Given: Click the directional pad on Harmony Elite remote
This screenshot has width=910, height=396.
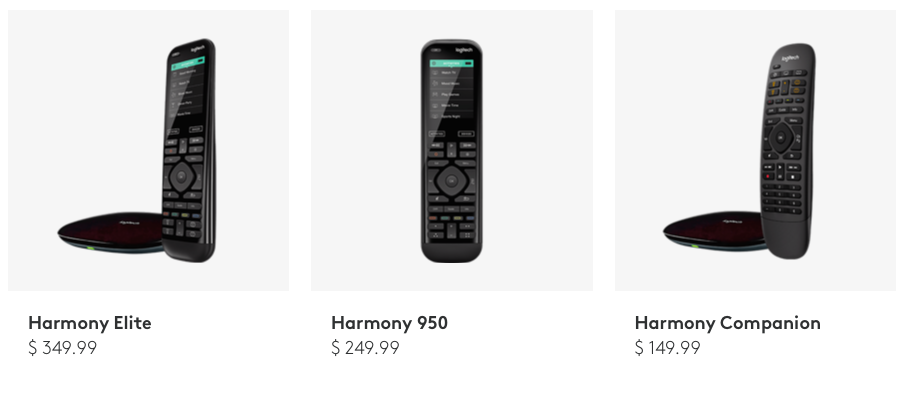Looking at the screenshot, I should [x=181, y=177].
